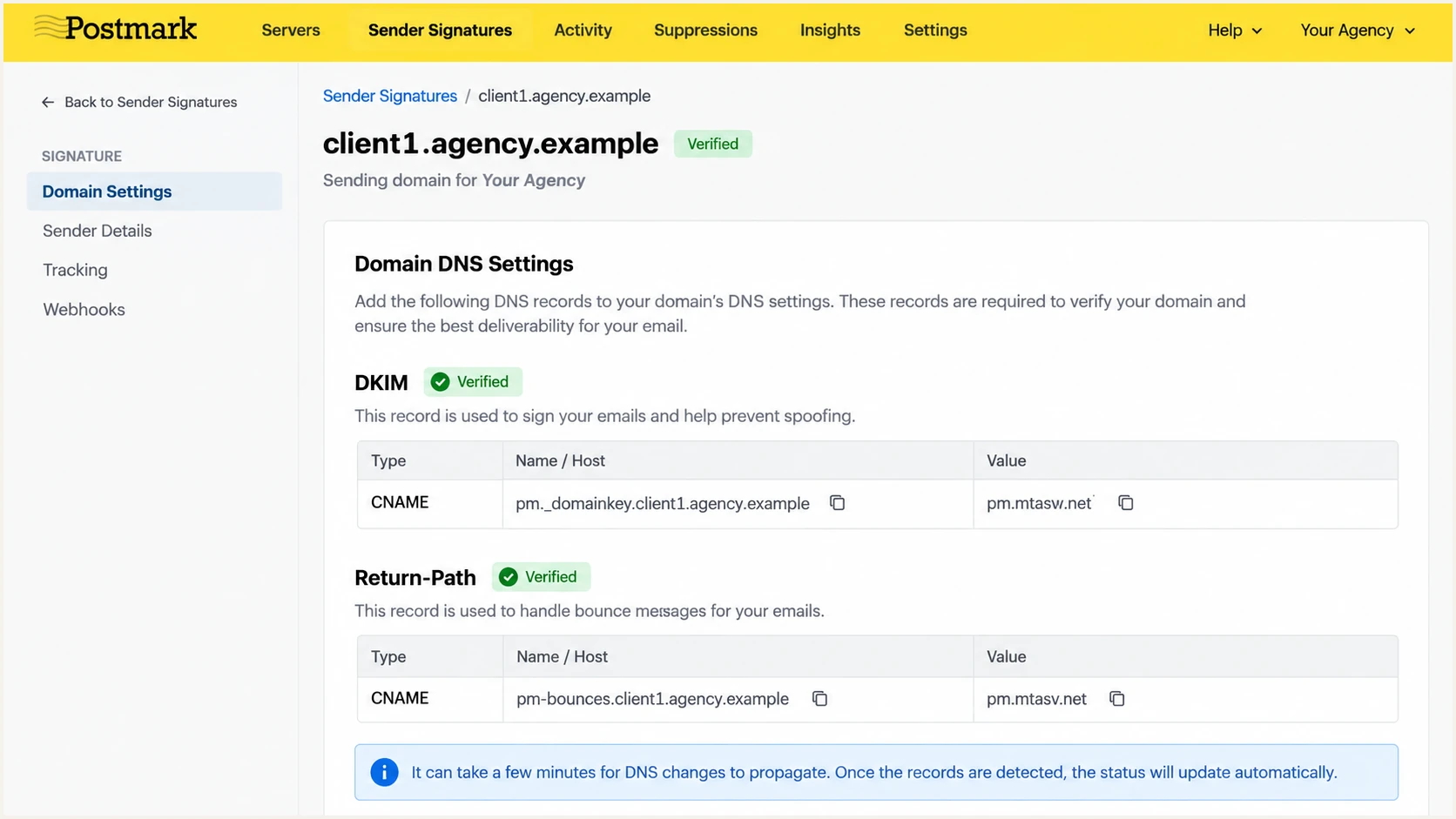Image resolution: width=1456 pixels, height=819 pixels.
Task: Copy the DKIM value pm.mtasw.net
Action: pos(1125,503)
